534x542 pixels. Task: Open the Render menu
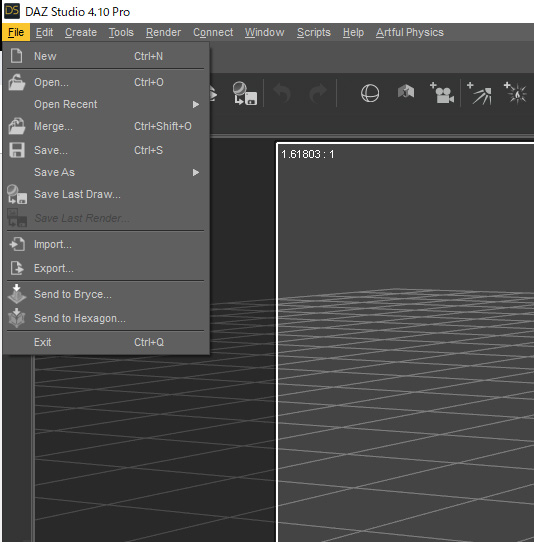pyautogui.click(x=163, y=32)
